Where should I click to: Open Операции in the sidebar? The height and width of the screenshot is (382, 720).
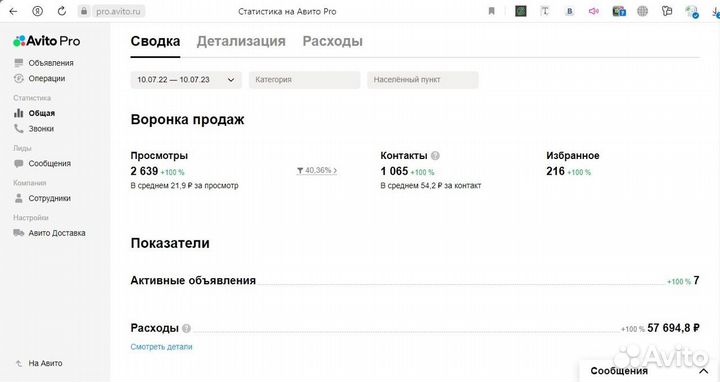(x=47, y=79)
